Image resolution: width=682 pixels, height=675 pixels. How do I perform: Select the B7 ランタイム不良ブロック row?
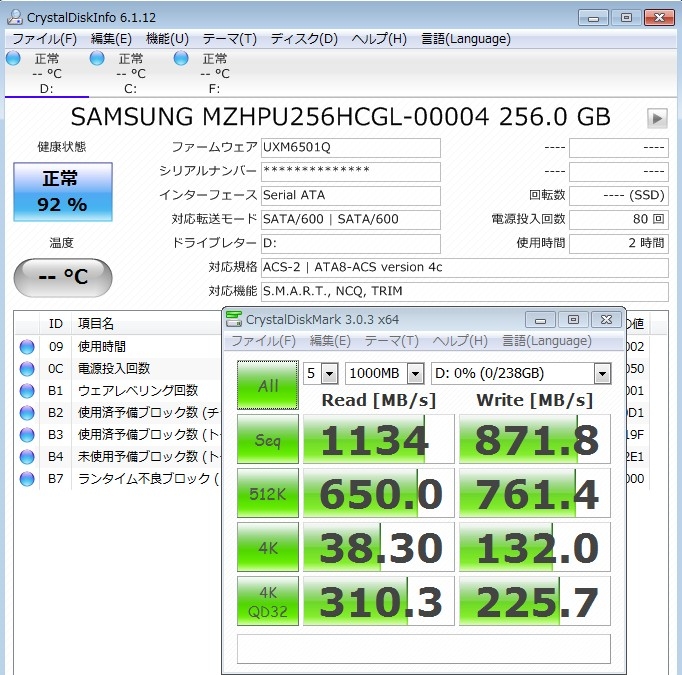(x=118, y=478)
